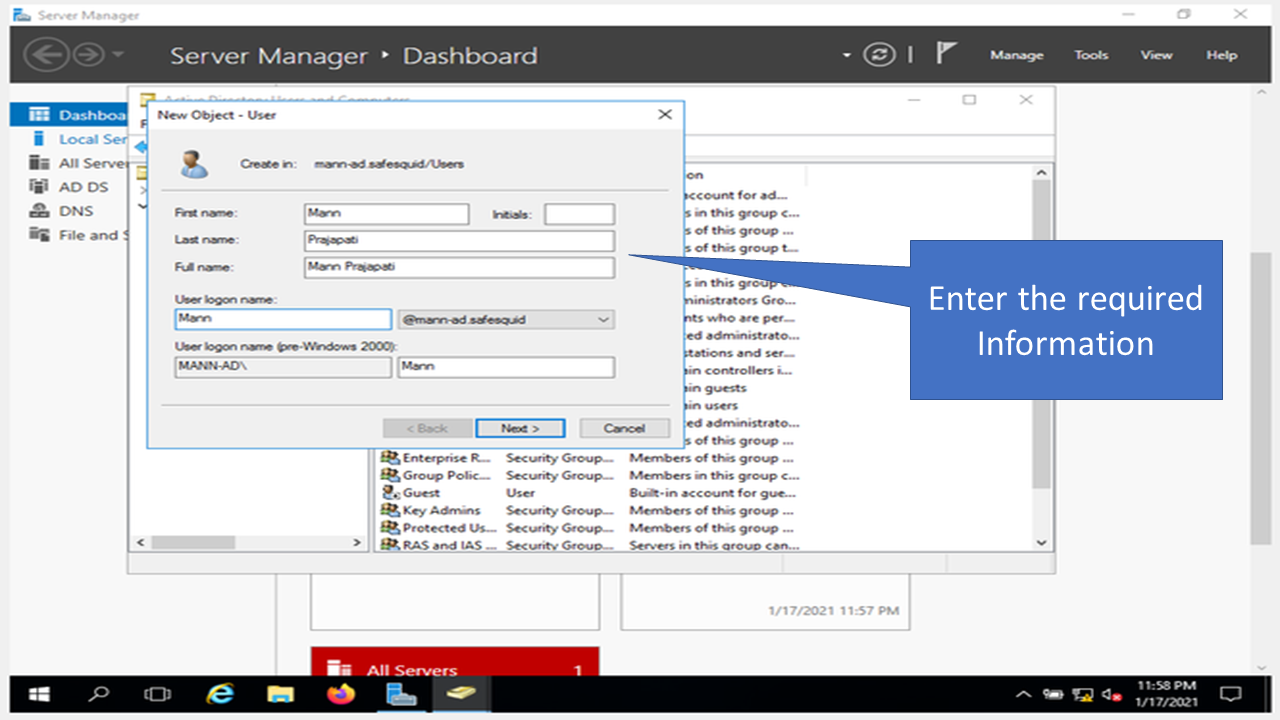Viewport: 1280px width, 720px height.
Task: Click the tree pane left scroll arrow
Action: pyautogui.click(x=140, y=542)
